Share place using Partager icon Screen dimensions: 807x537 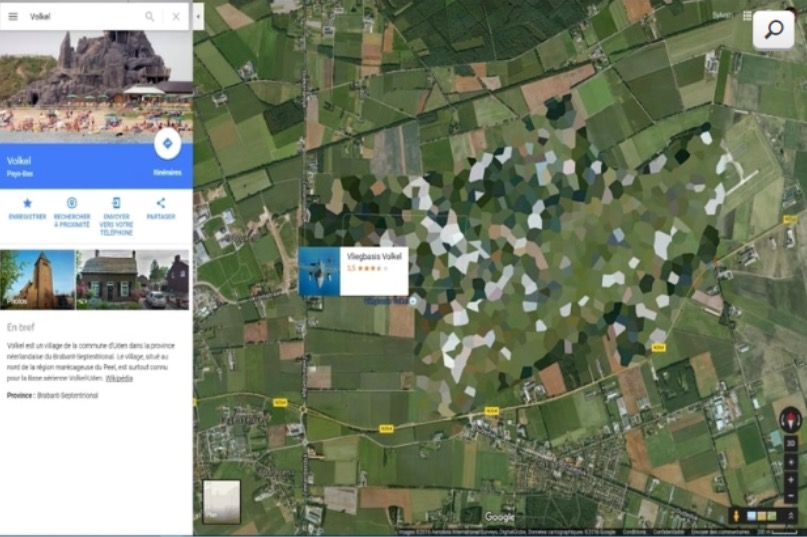[161, 203]
